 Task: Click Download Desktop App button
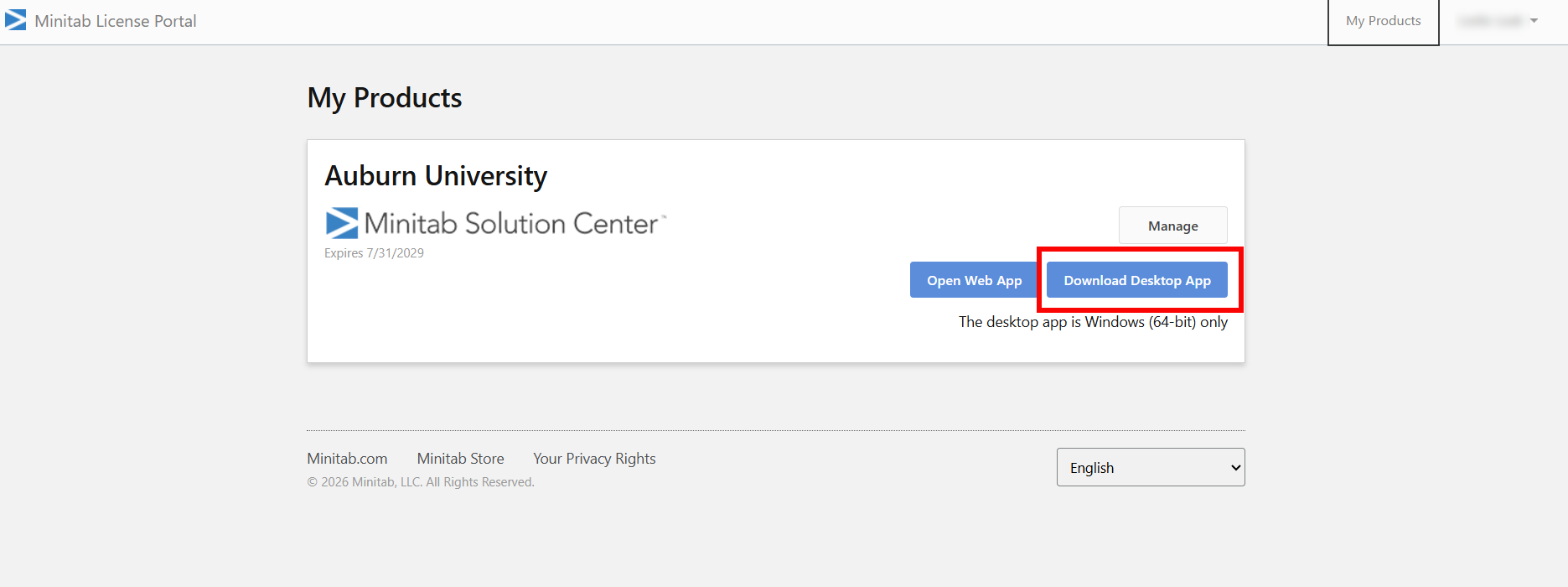click(1137, 280)
